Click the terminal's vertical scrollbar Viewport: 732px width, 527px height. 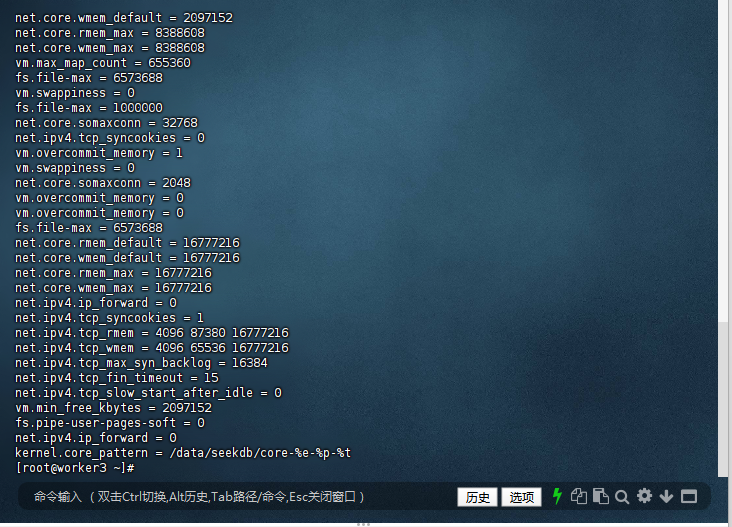[x=724, y=200]
